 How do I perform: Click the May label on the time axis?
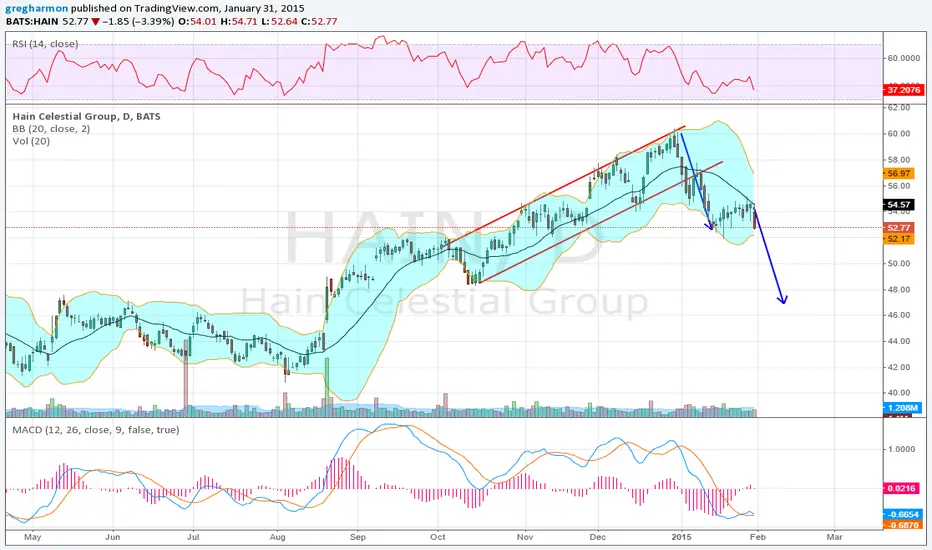click(33, 537)
